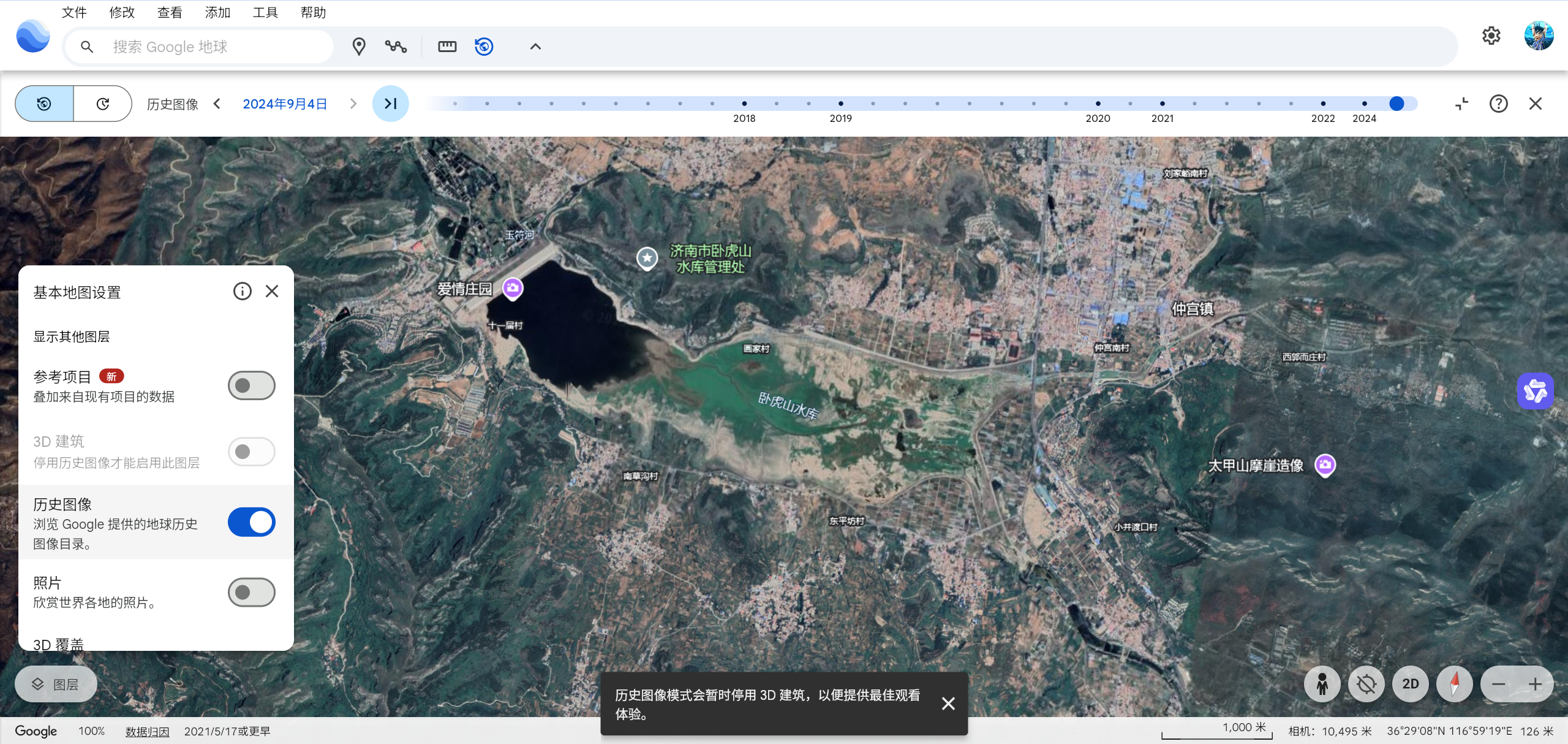
Task: Zoom out with the minus button
Action: [x=1499, y=684]
